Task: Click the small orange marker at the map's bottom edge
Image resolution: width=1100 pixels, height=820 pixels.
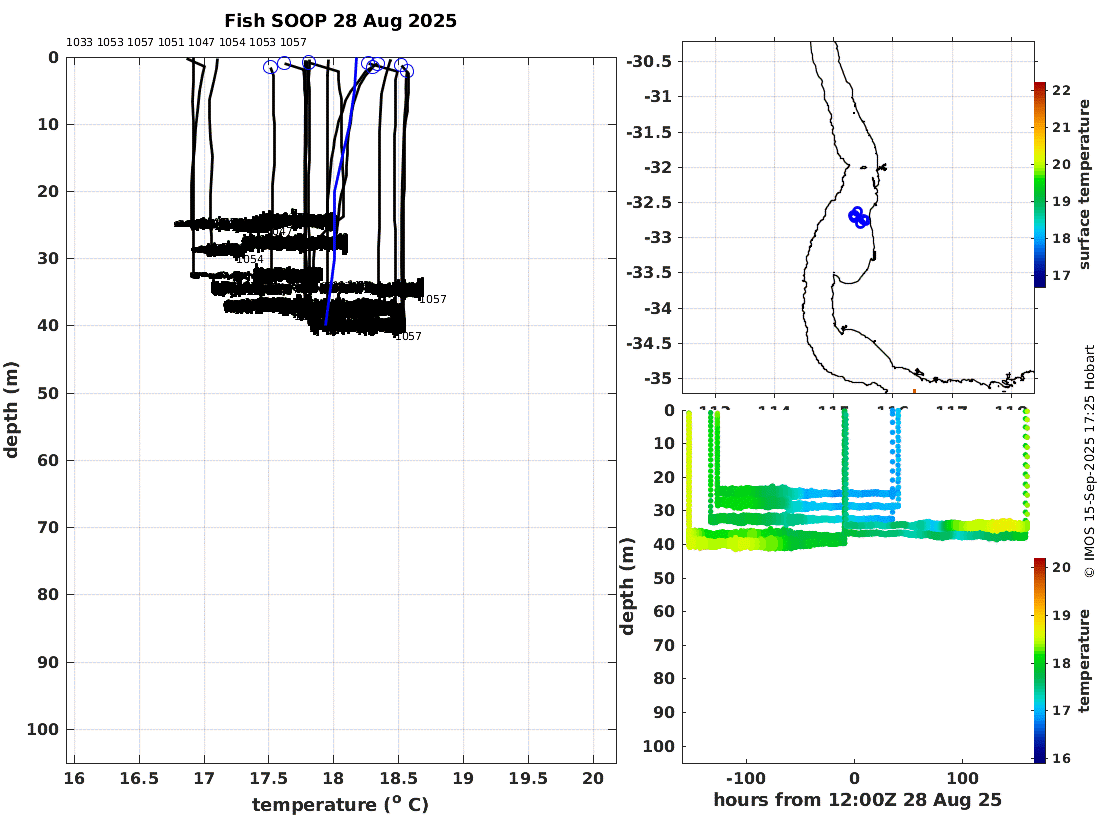Action: pyautogui.click(x=914, y=391)
